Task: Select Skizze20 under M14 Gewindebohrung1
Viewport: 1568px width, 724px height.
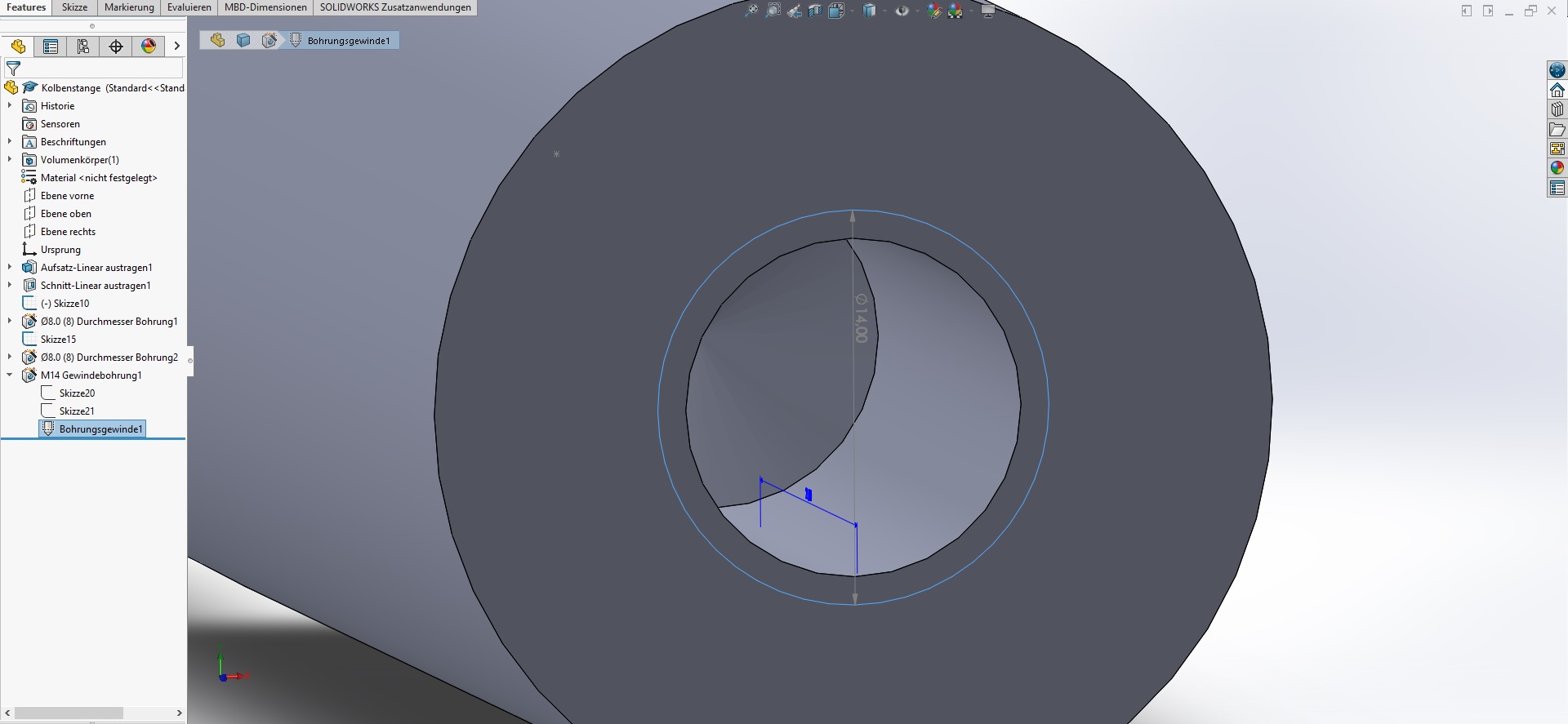Action: point(69,393)
